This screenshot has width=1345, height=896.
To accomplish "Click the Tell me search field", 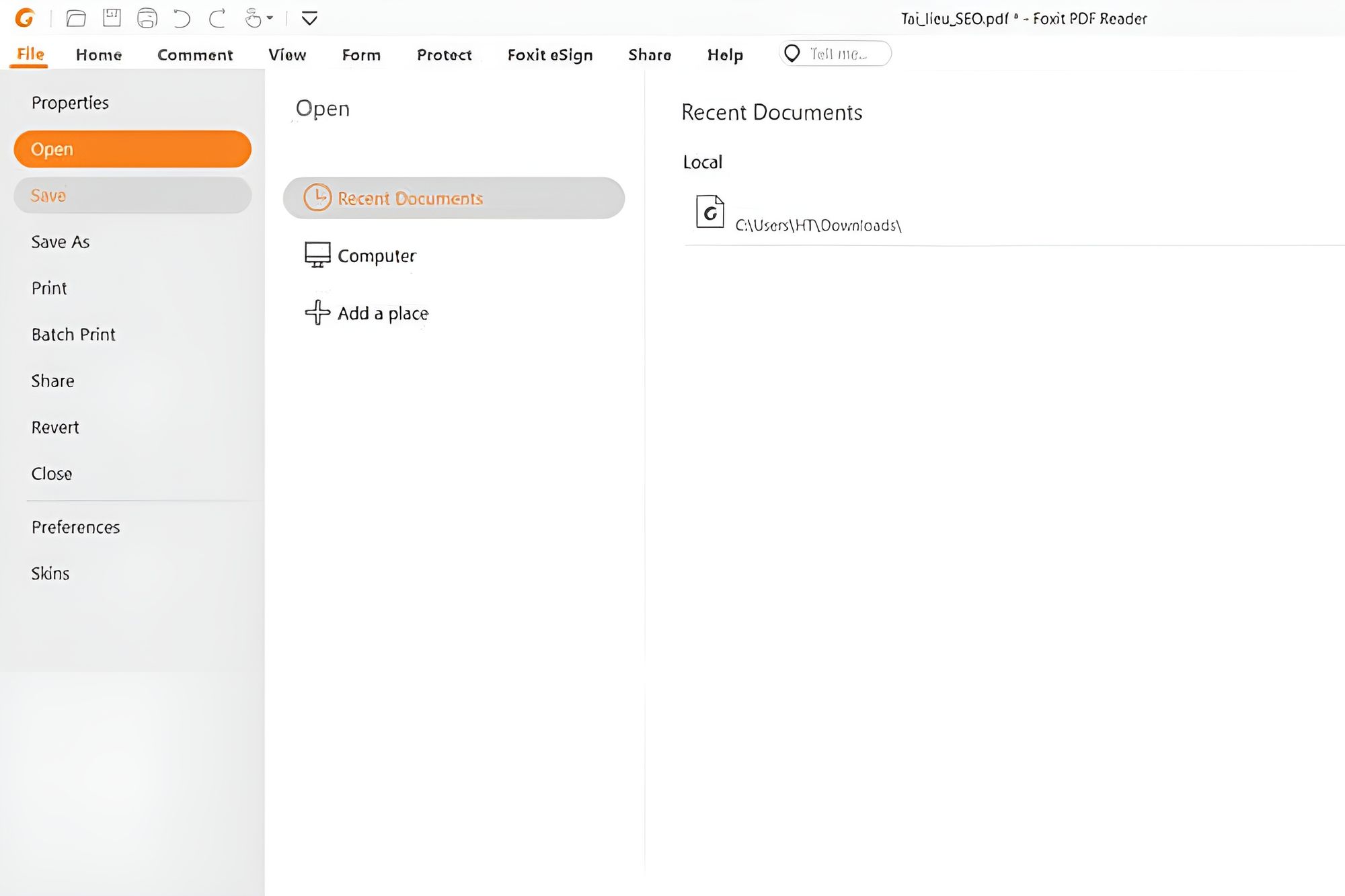I will click(835, 53).
